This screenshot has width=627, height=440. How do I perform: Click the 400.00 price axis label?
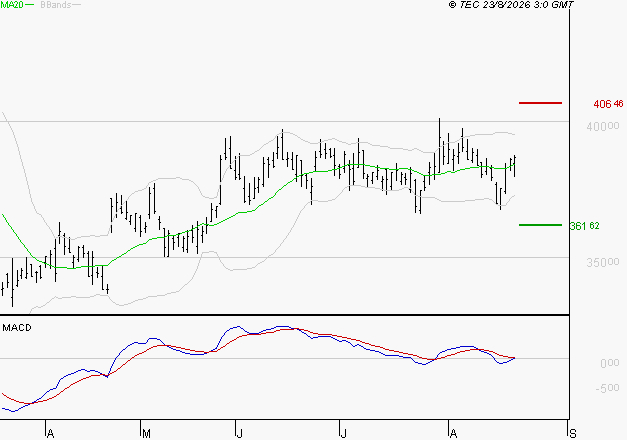pos(603,126)
